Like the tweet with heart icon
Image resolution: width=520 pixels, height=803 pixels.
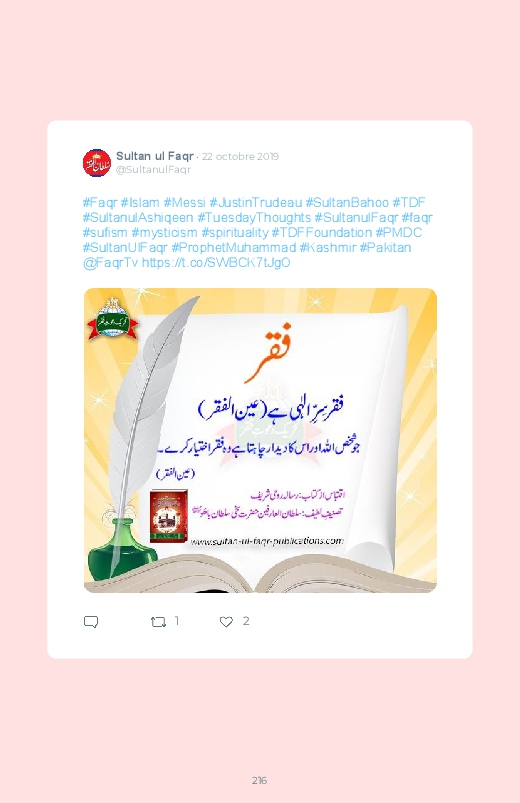click(x=226, y=622)
